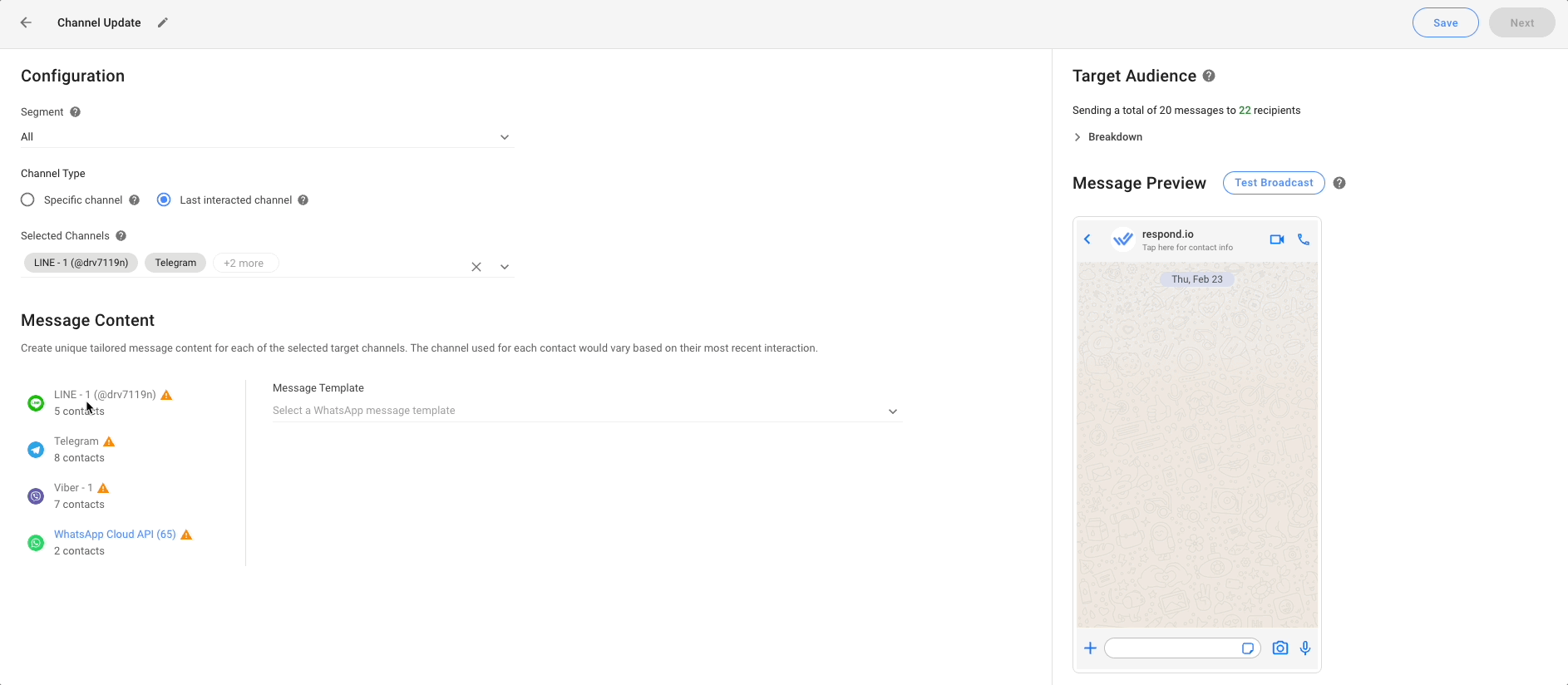Expand the Selected Channels dropdown arrow
Image resolution: width=1568 pixels, height=685 pixels.
pyautogui.click(x=504, y=267)
